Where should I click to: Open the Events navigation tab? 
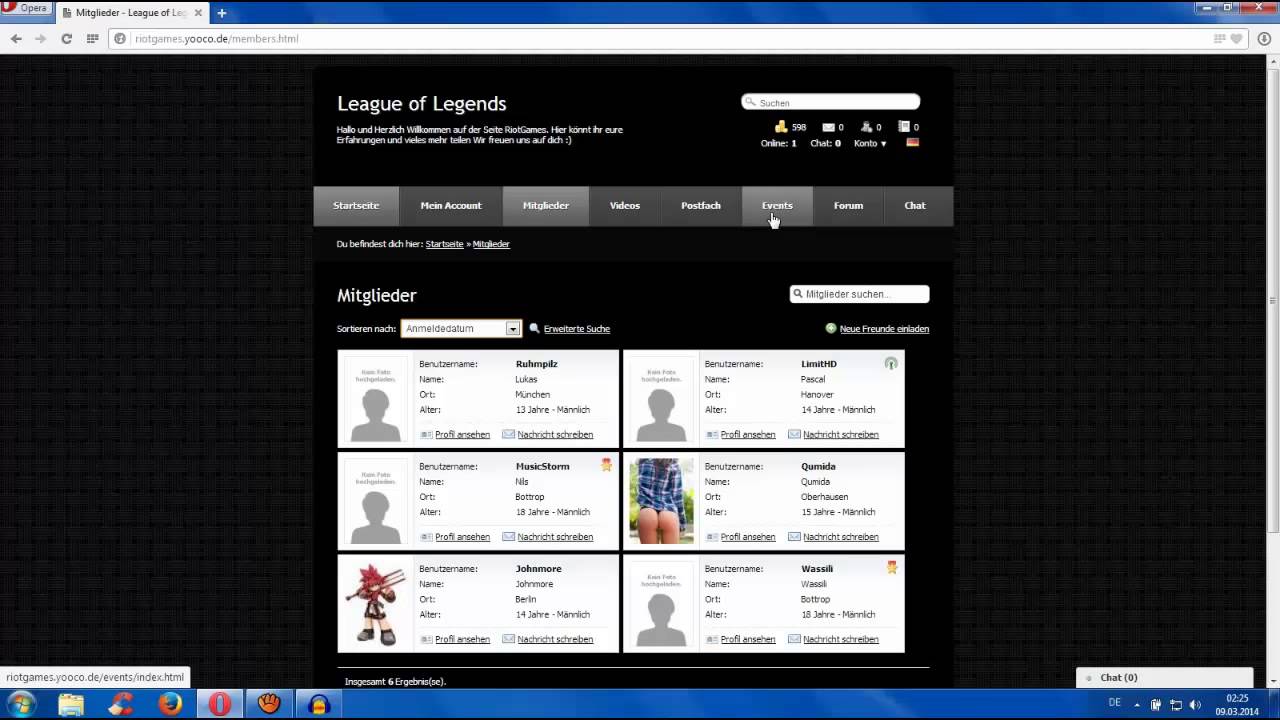(x=777, y=206)
